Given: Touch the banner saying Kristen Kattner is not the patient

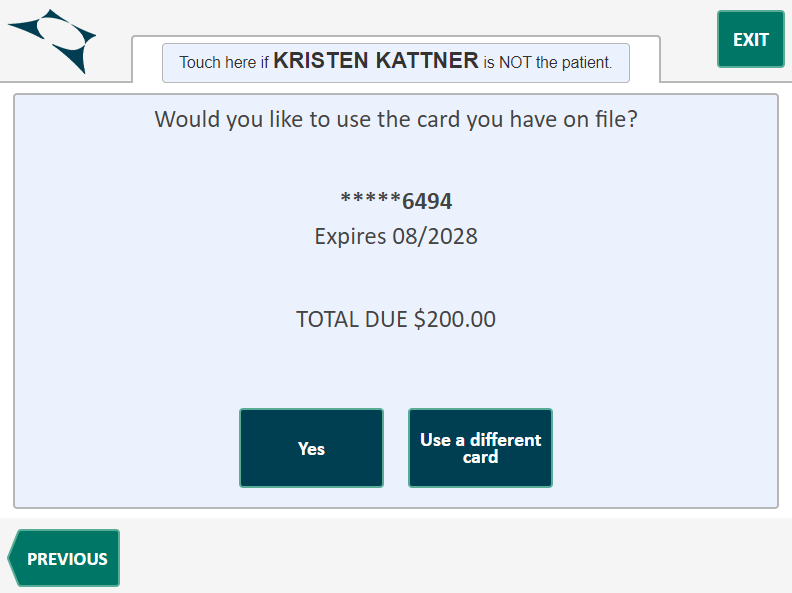Looking at the screenshot, I should tap(396, 62).
